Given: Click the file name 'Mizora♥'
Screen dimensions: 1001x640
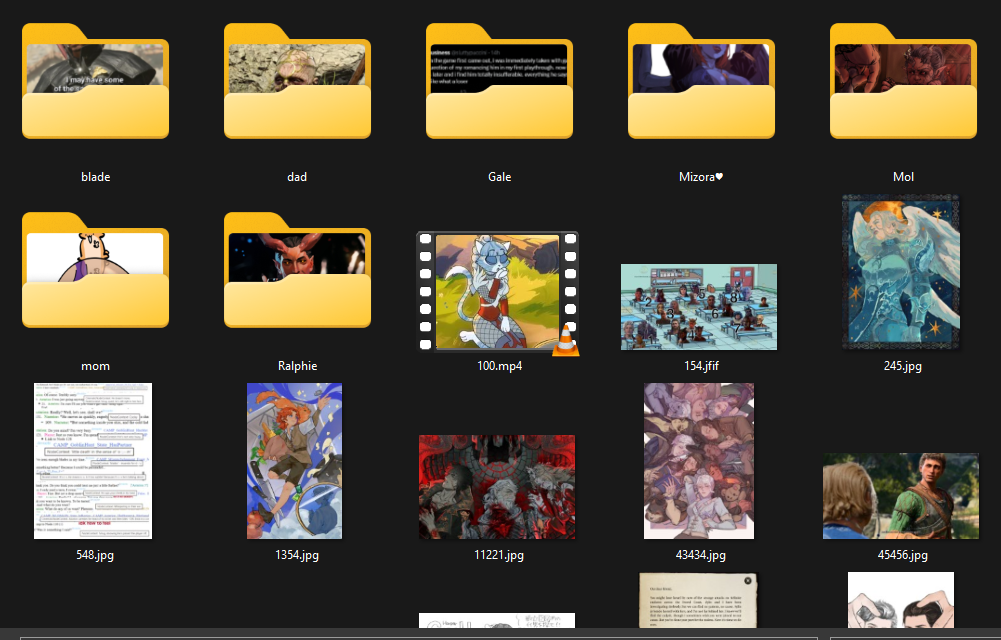Looking at the screenshot, I should click(701, 177).
